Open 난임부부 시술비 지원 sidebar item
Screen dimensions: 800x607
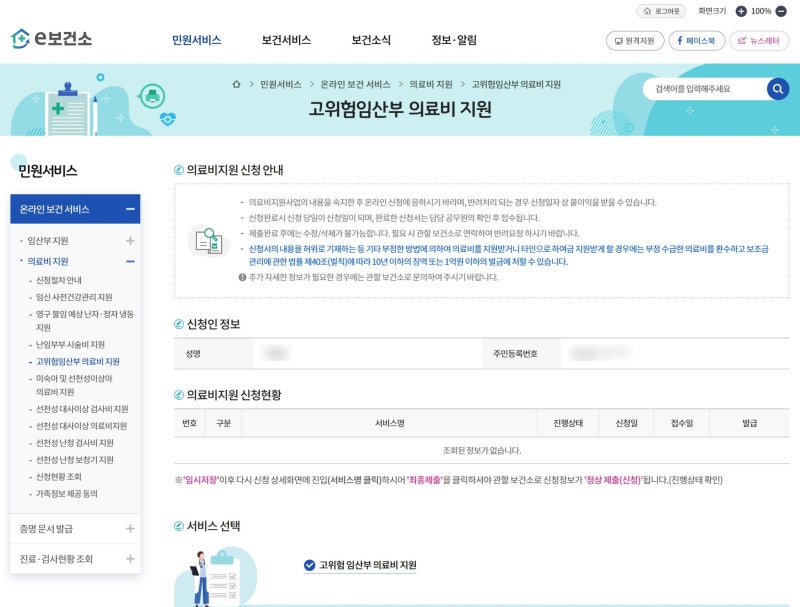click(x=70, y=344)
